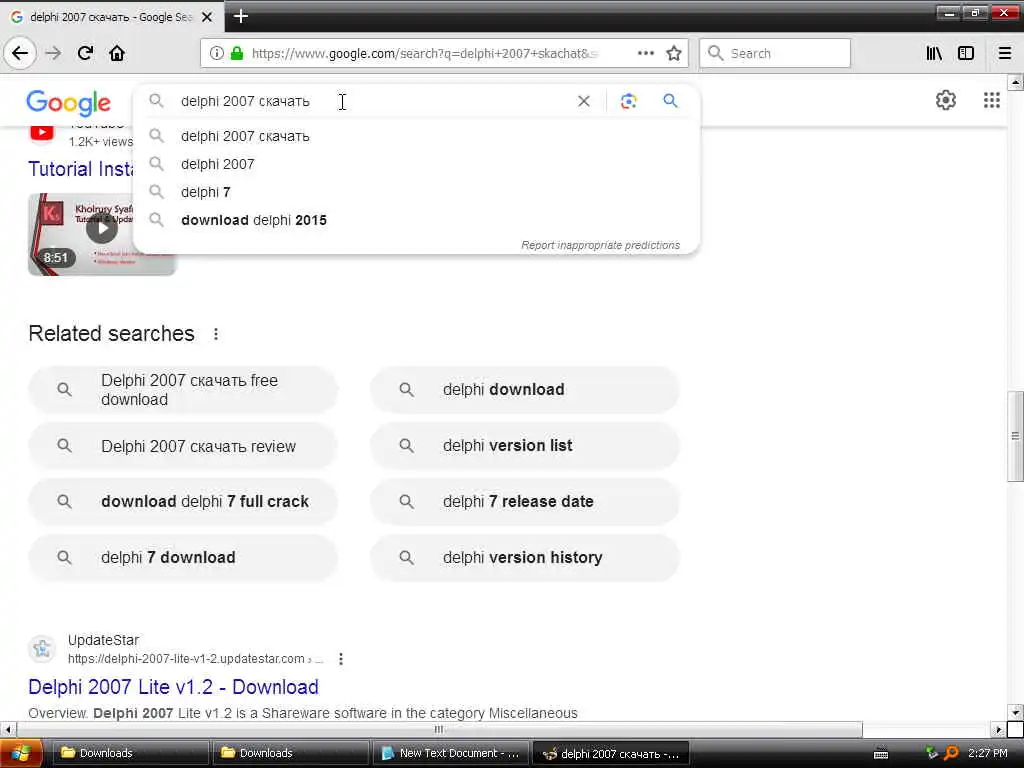The width and height of the screenshot is (1024, 768).
Task: Click the scroll down arrow
Action: coord(1015,712)
